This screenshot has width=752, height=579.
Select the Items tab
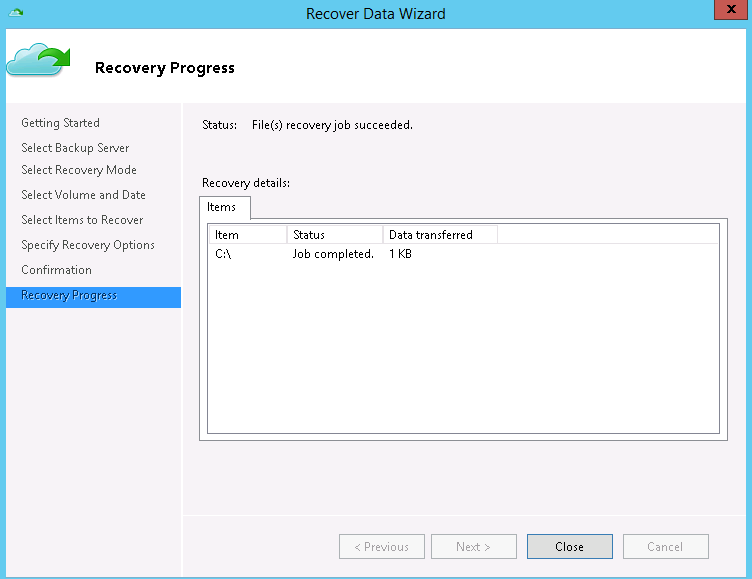coord(225,207)
